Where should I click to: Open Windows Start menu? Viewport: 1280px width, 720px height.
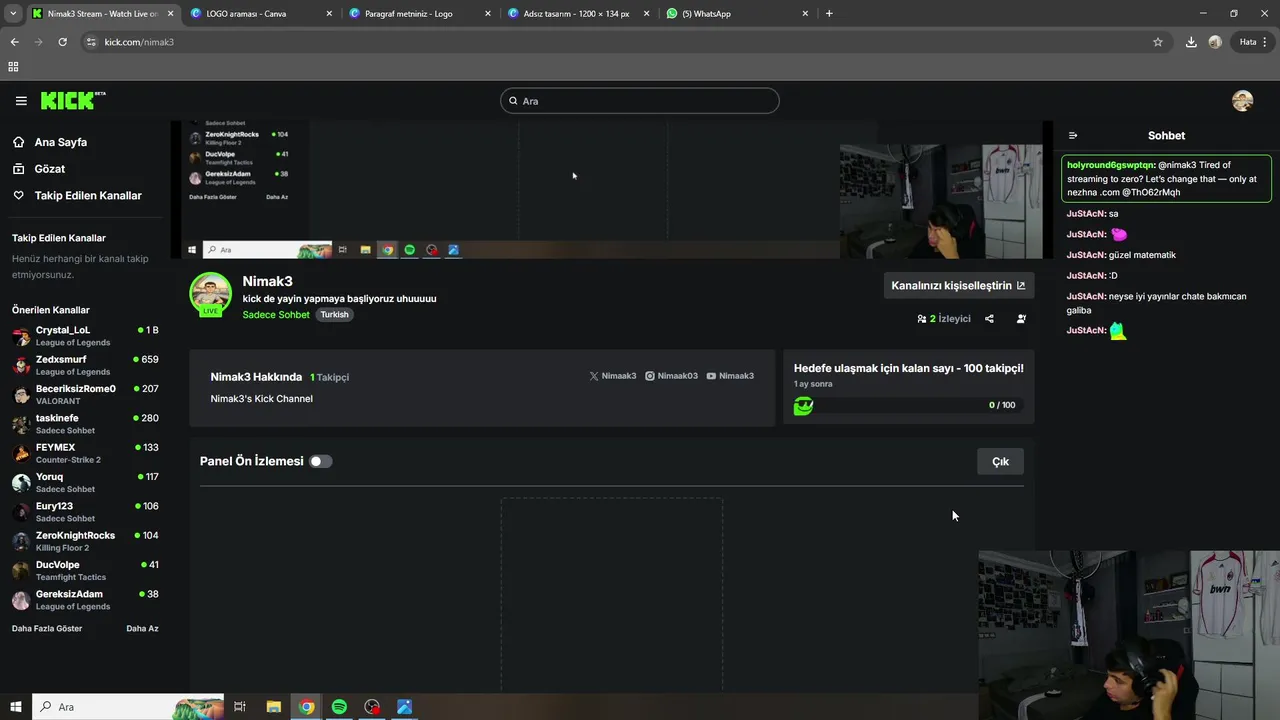tap(15, 707)
